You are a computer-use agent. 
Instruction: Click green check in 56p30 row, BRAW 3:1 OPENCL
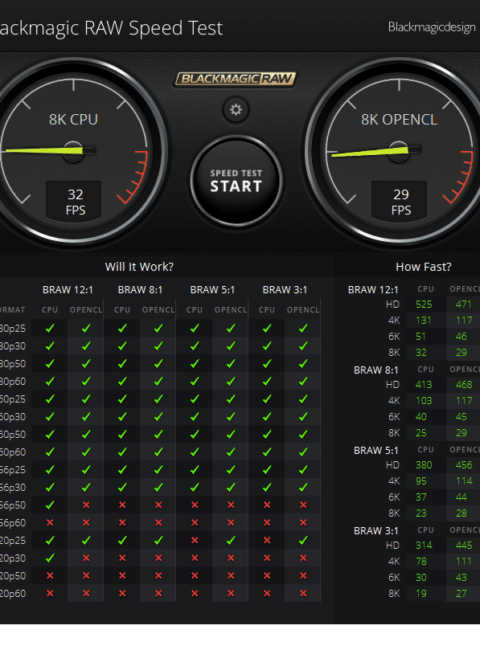pyautogui.click(x=303, y=488)
